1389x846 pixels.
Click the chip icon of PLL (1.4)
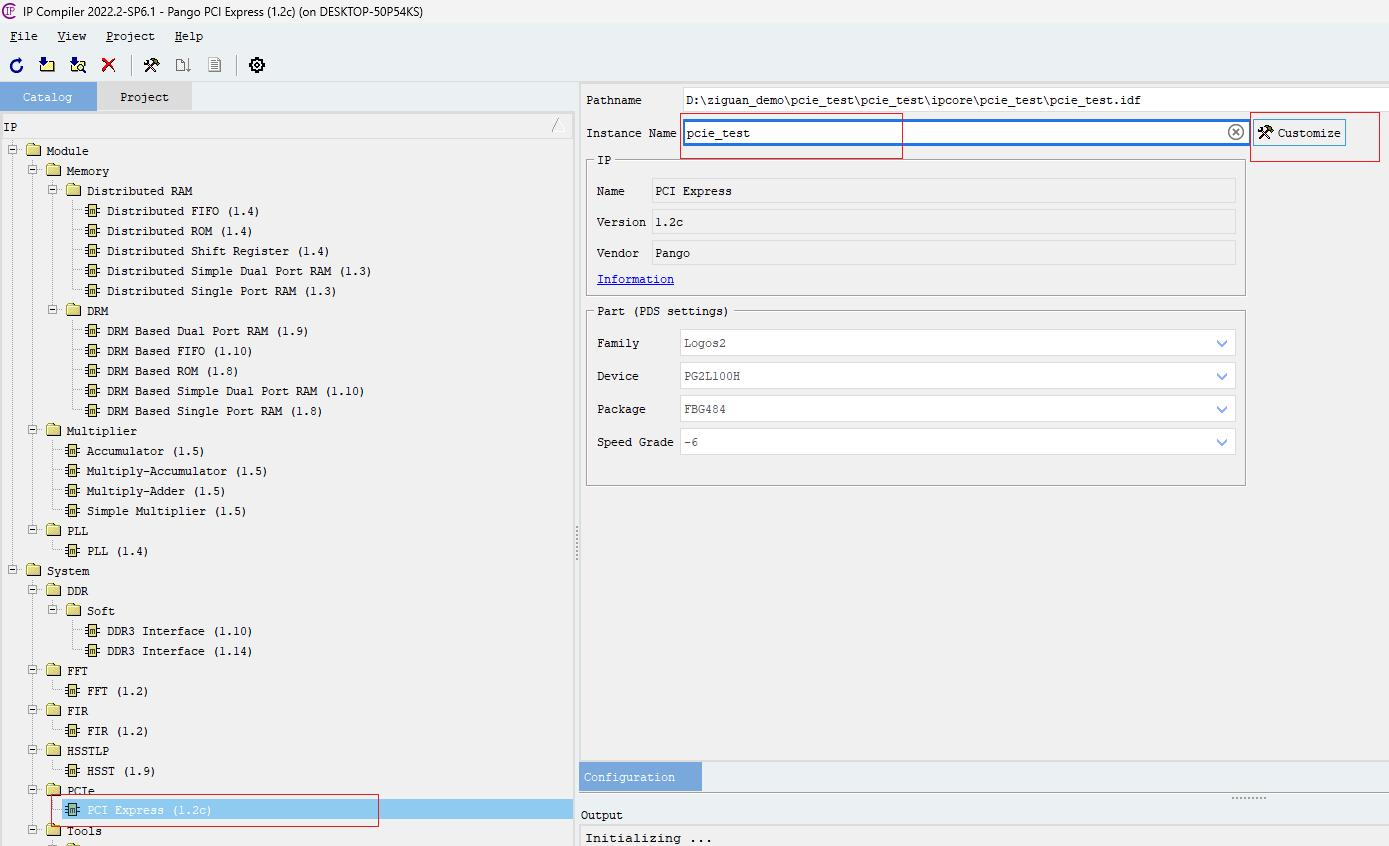coord(72,551)
